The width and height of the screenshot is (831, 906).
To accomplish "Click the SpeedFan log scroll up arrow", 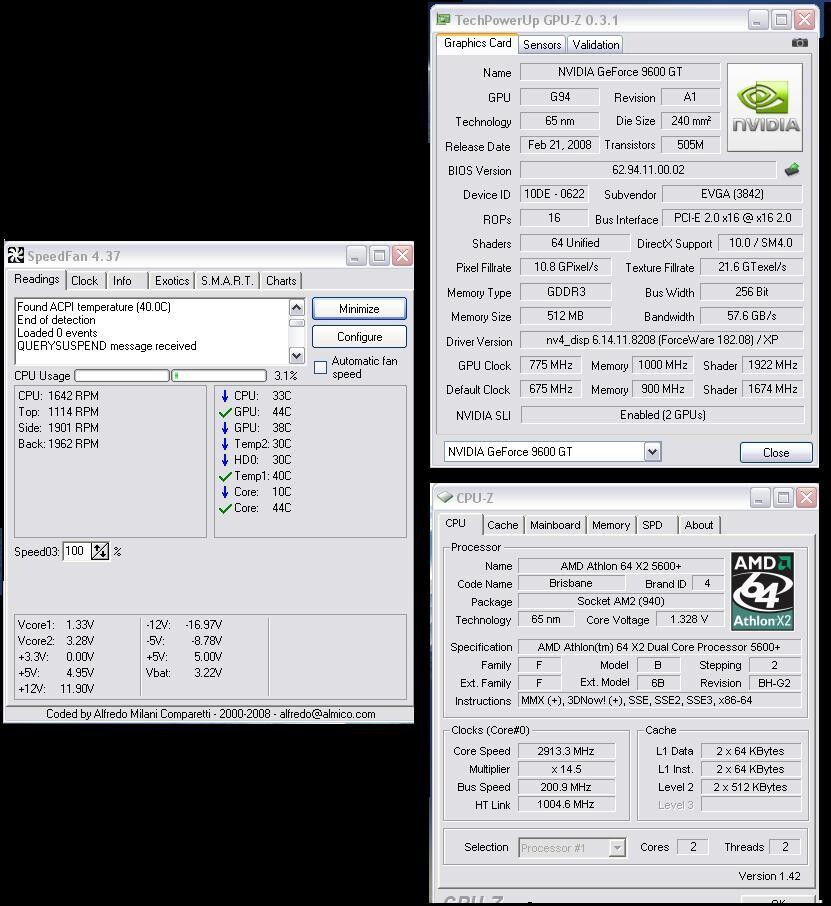I will [x=296, y=307].
